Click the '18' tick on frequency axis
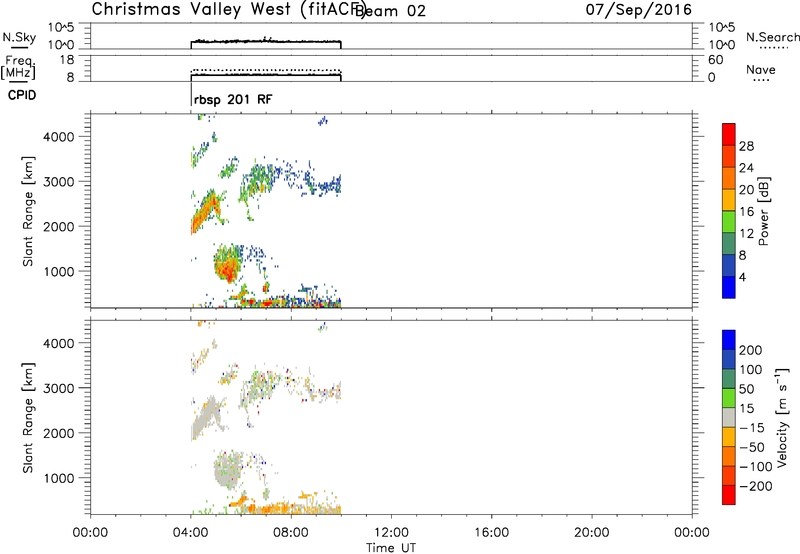 click(x=67, y=60)
